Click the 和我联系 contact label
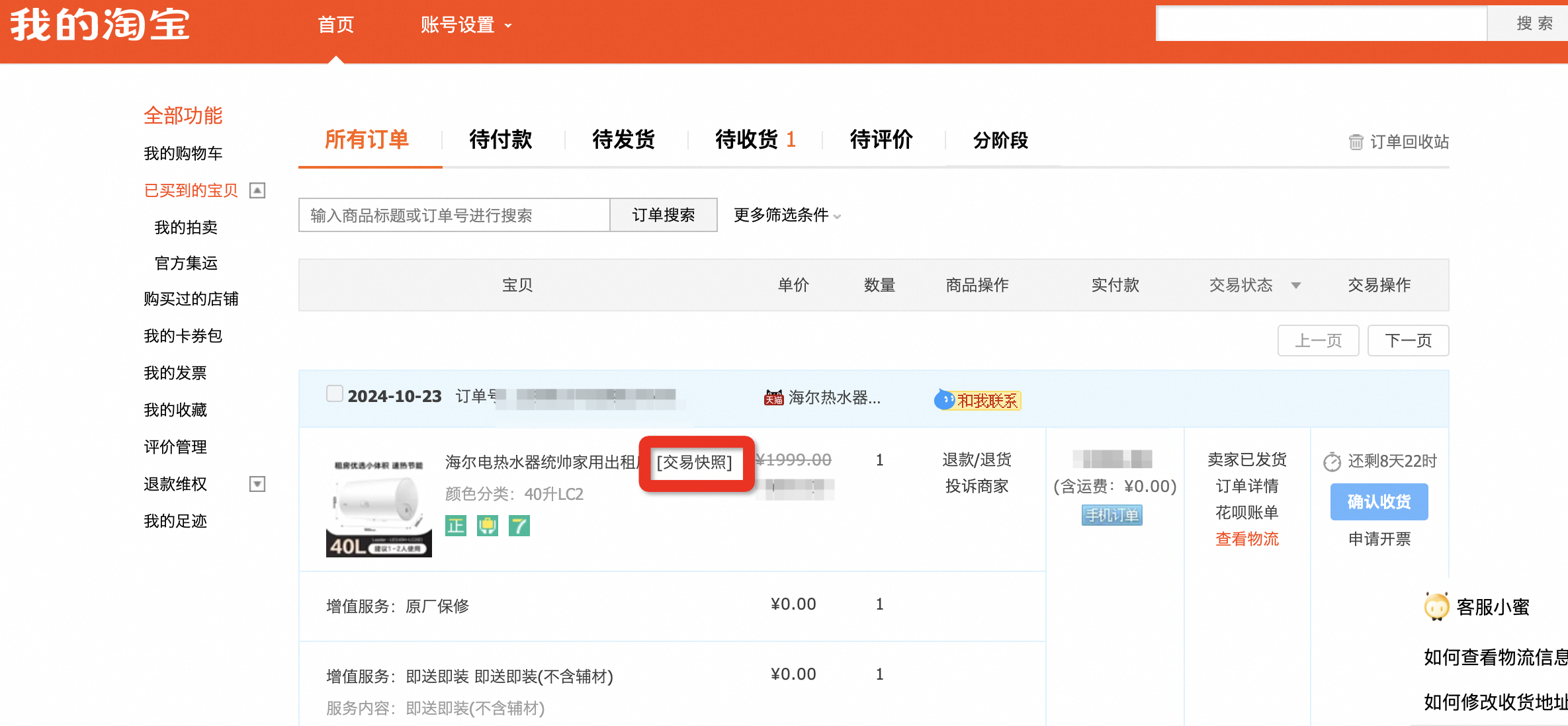Screen dimensions: 1568x726 tap(988, 401)
